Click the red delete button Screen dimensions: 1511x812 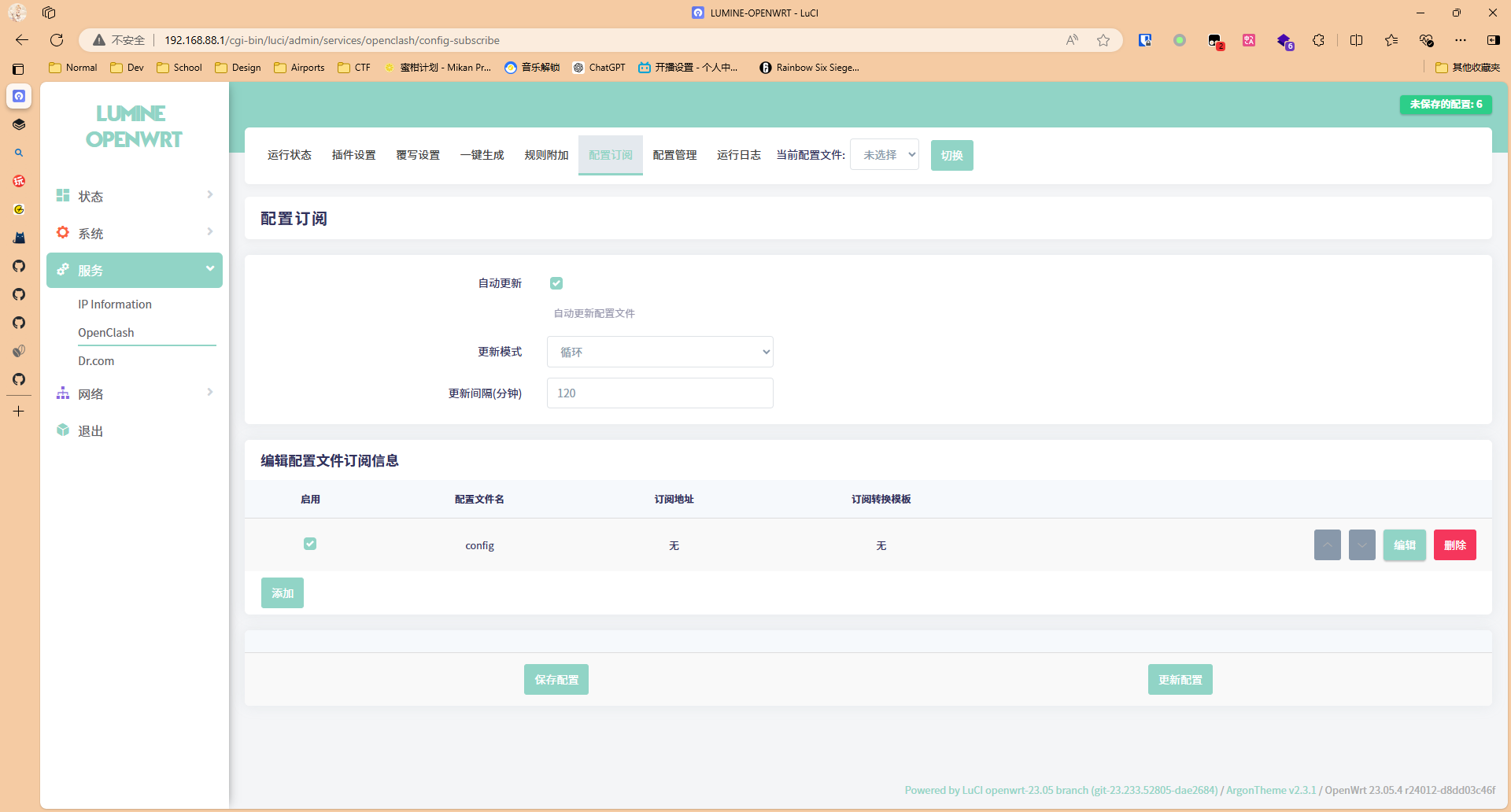coord(1454,545)
